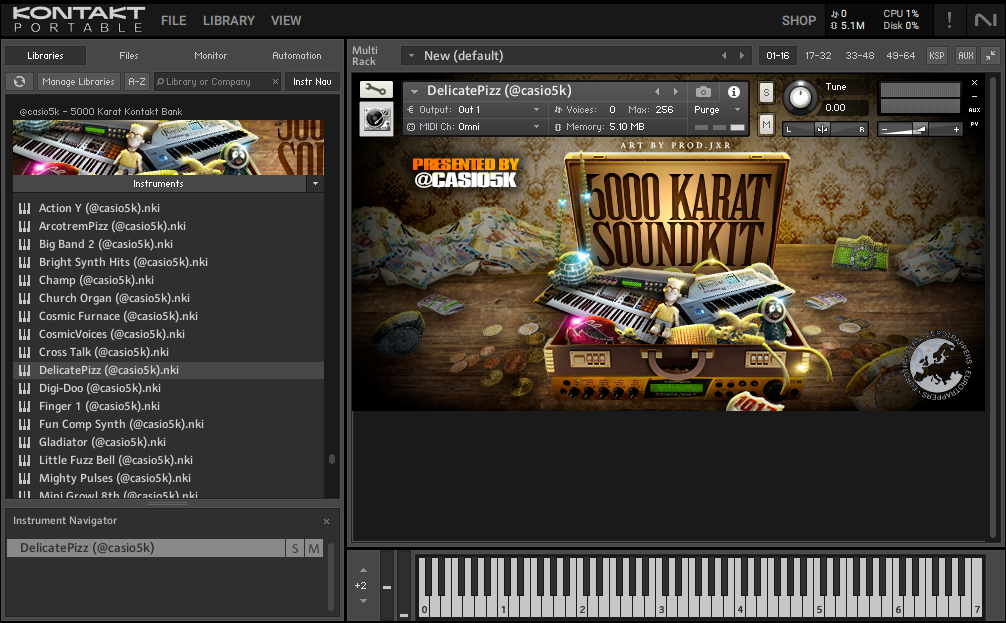Click the 5000 Karat library banner
Screen dimensions: 1006x623
pos(168,147)
